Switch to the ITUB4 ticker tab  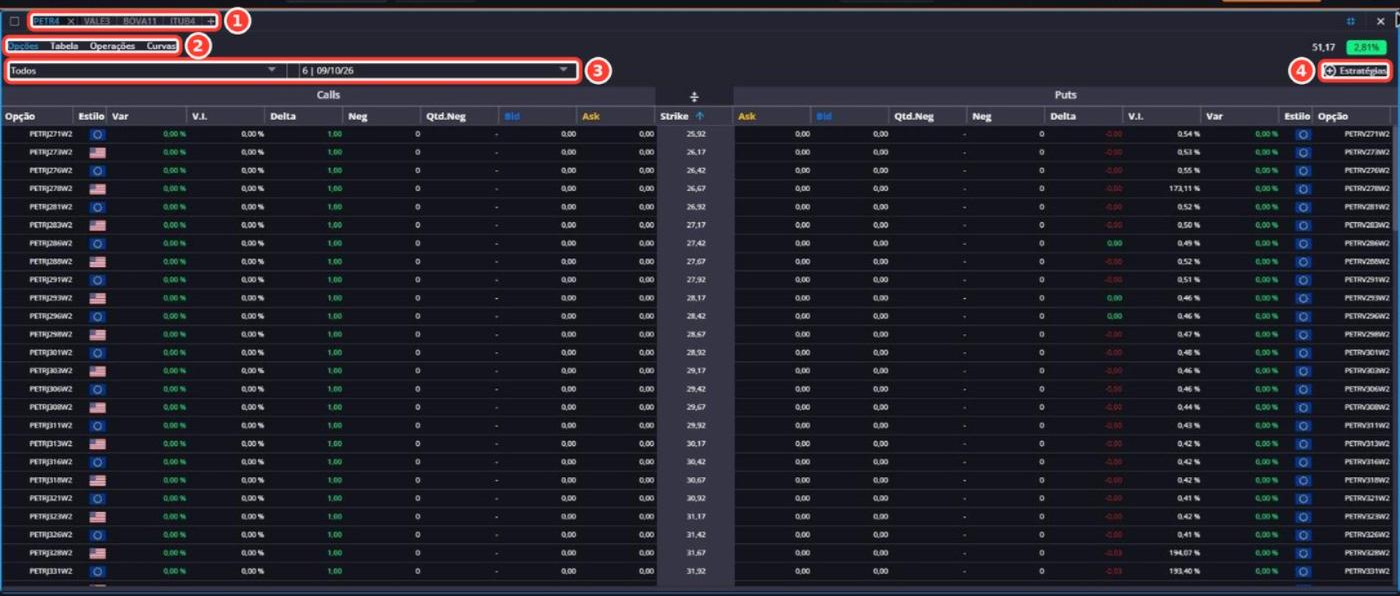coord(184,21)
